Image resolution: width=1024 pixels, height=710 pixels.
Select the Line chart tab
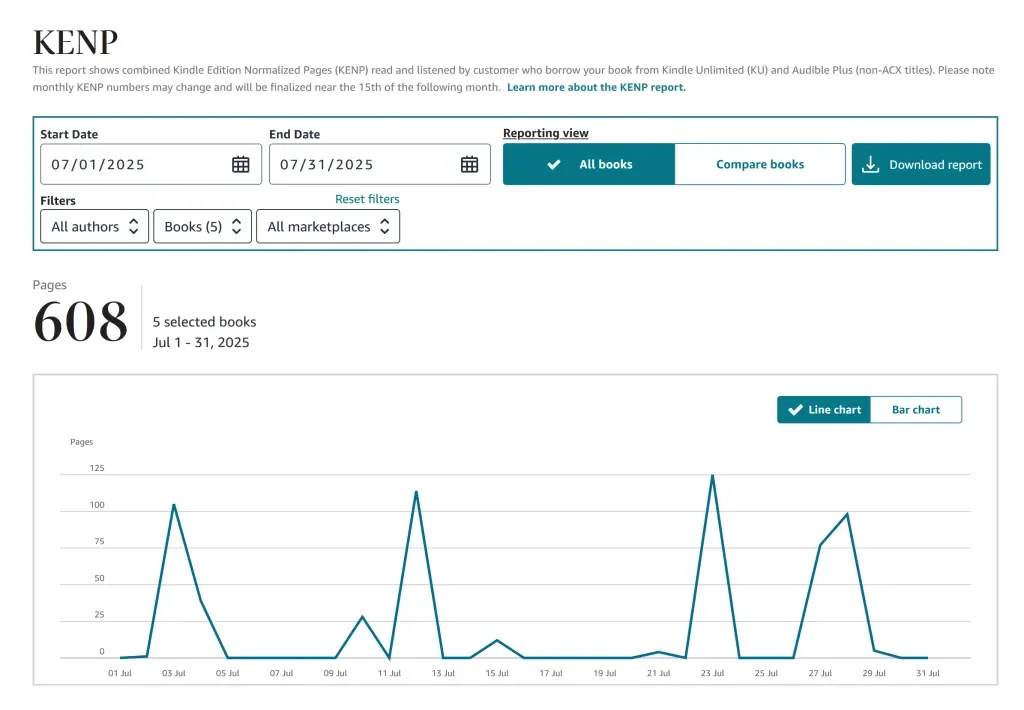click(824, 410)
